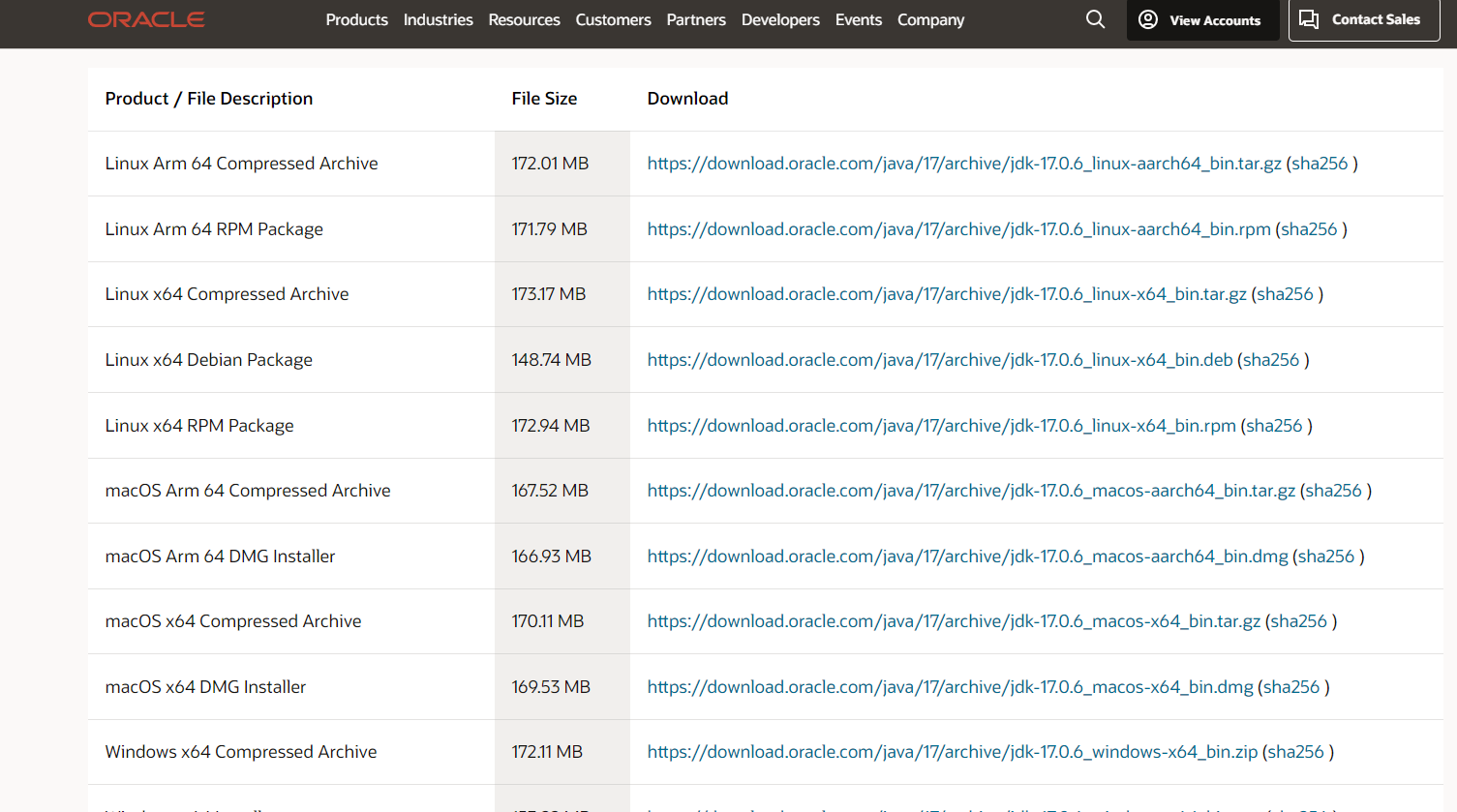Select 'Windows x64 Compressed Archive' text
Viewport: 1457px width, 812px height.
241,752
